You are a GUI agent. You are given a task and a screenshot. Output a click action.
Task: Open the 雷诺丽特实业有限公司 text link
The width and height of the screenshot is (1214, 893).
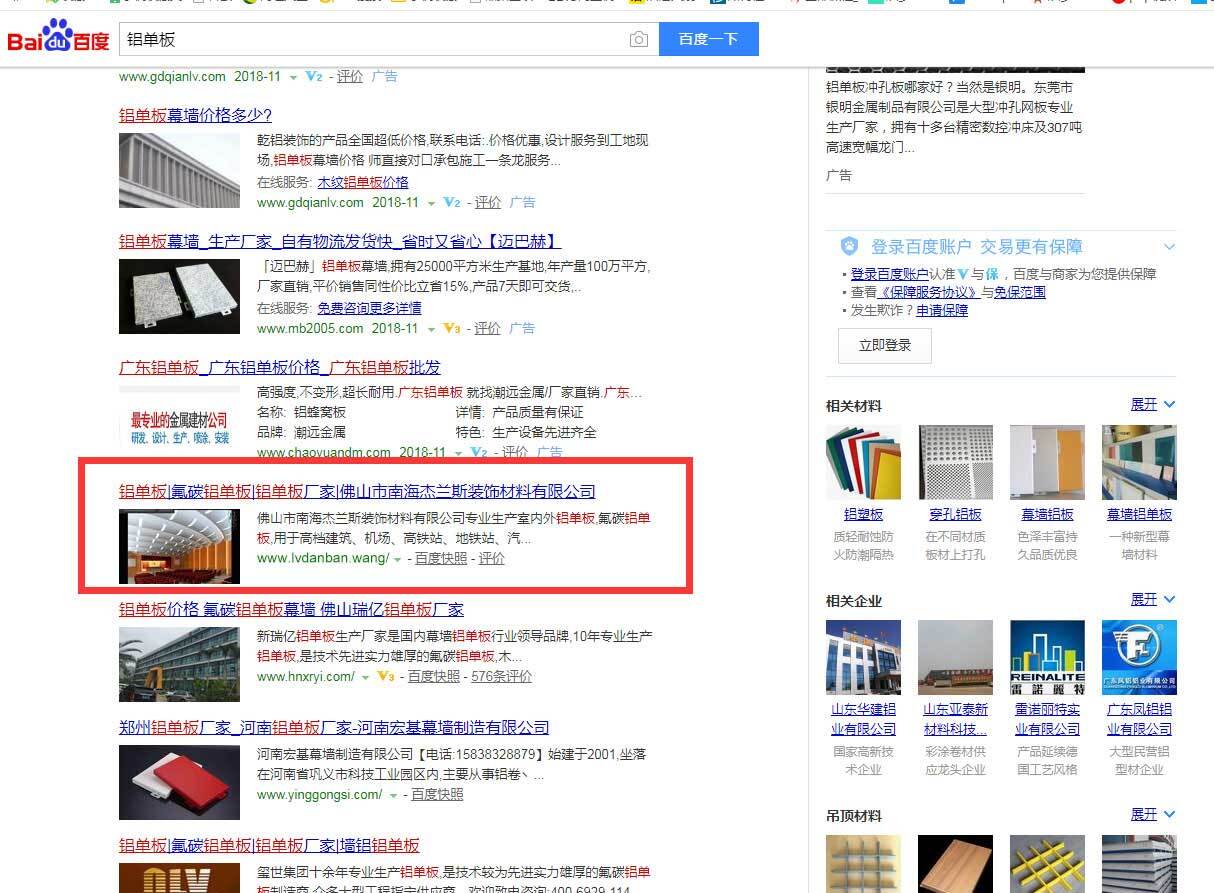(x=1047, y=719)
